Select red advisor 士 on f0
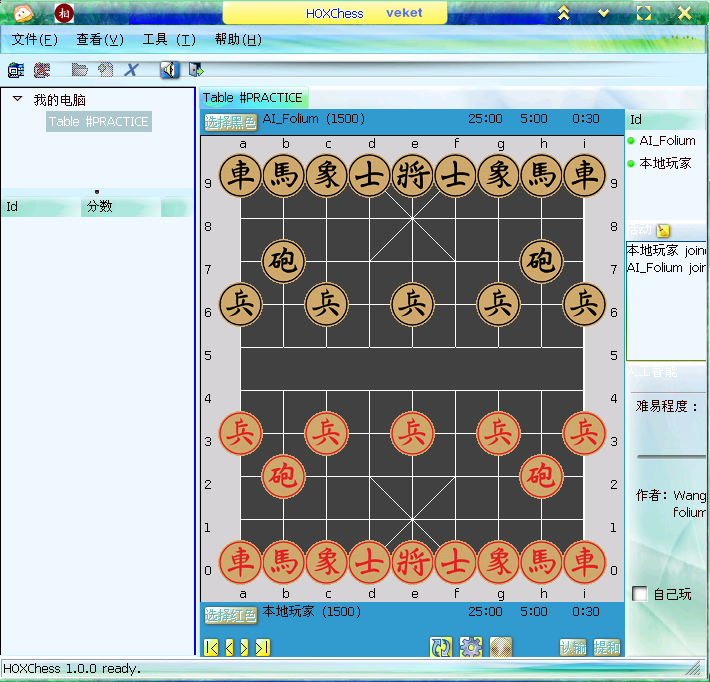This screenshot has width=710, height=682. coord(456,562)
